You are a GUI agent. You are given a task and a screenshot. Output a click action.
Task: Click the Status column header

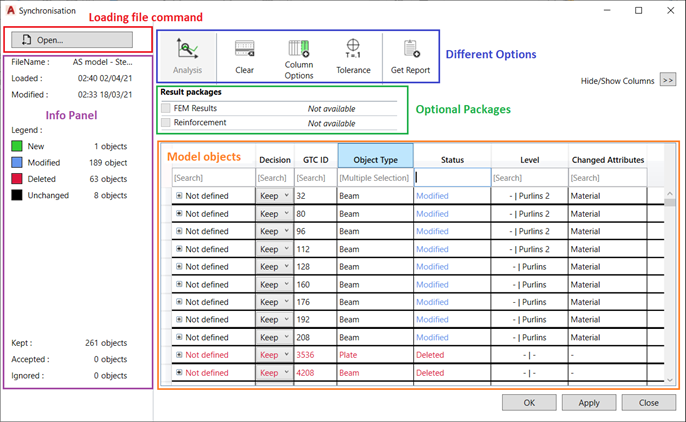pos(452,159)
